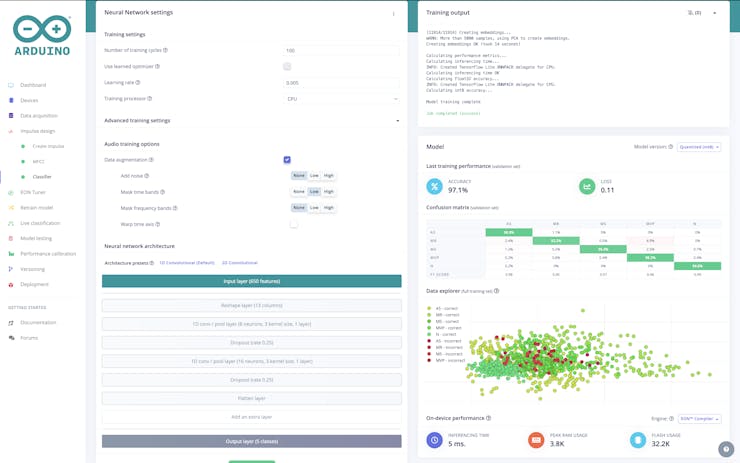Open Neural Network settings kebab menu
Screen dimensions: 740x463
394,14
